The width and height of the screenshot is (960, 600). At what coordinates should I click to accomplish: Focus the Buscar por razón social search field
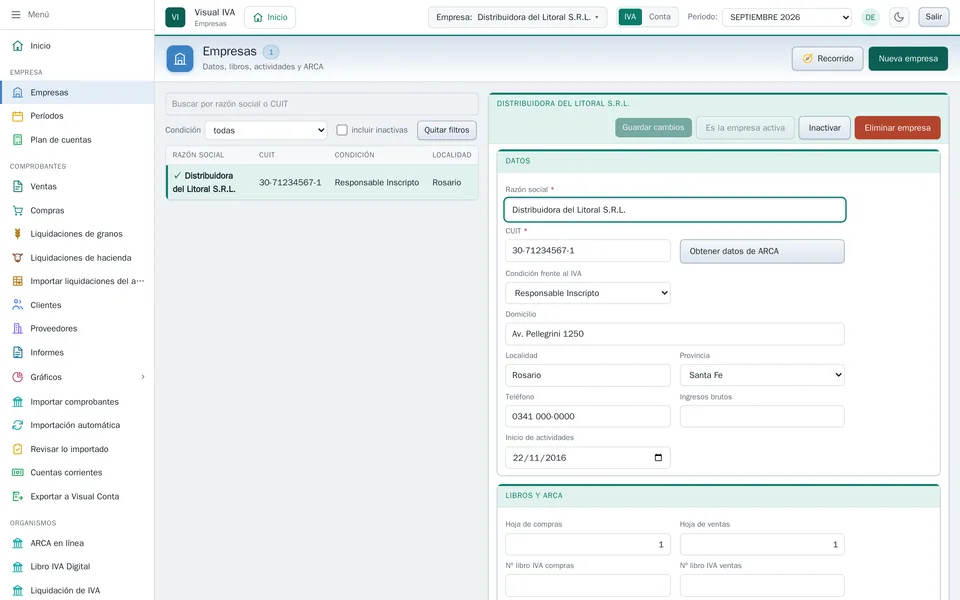coord(321,103)
